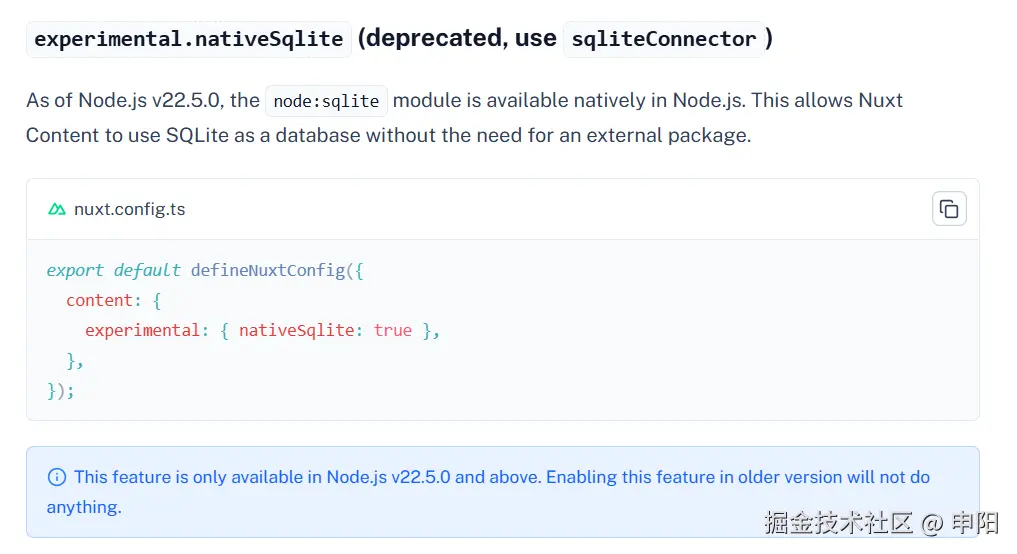Click the 掘金技术社区 watermark text
The width and height of the screenshot is (1017, 554).
(838, 522)
